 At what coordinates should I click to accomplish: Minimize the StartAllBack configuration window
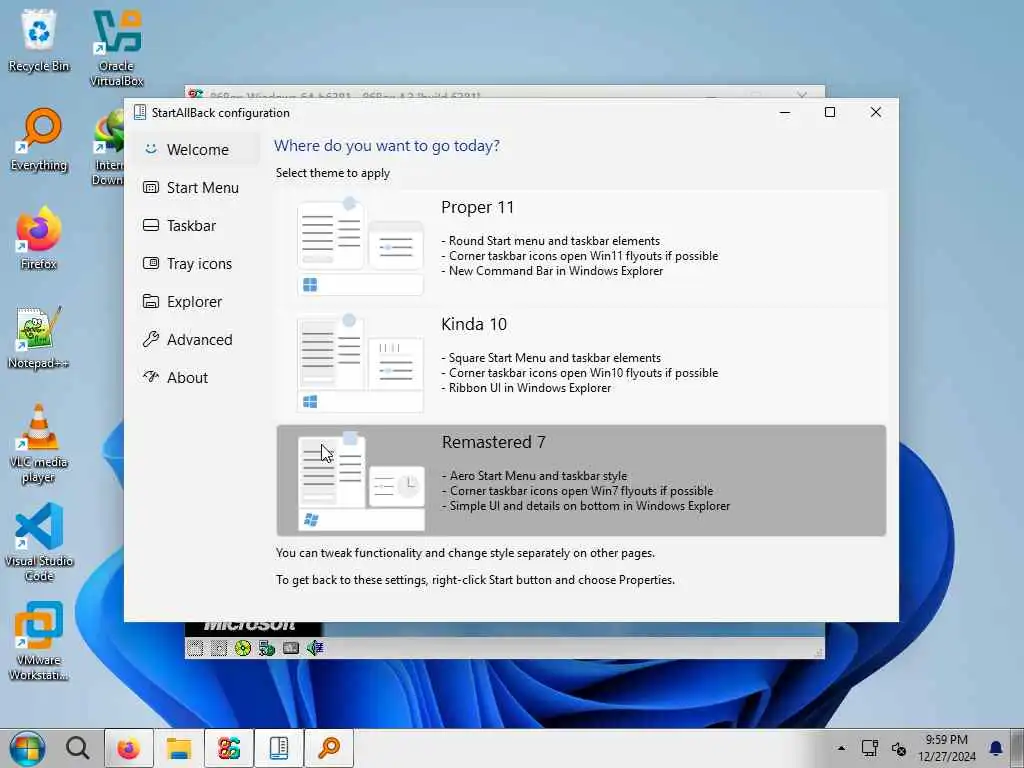pos(785,112)
